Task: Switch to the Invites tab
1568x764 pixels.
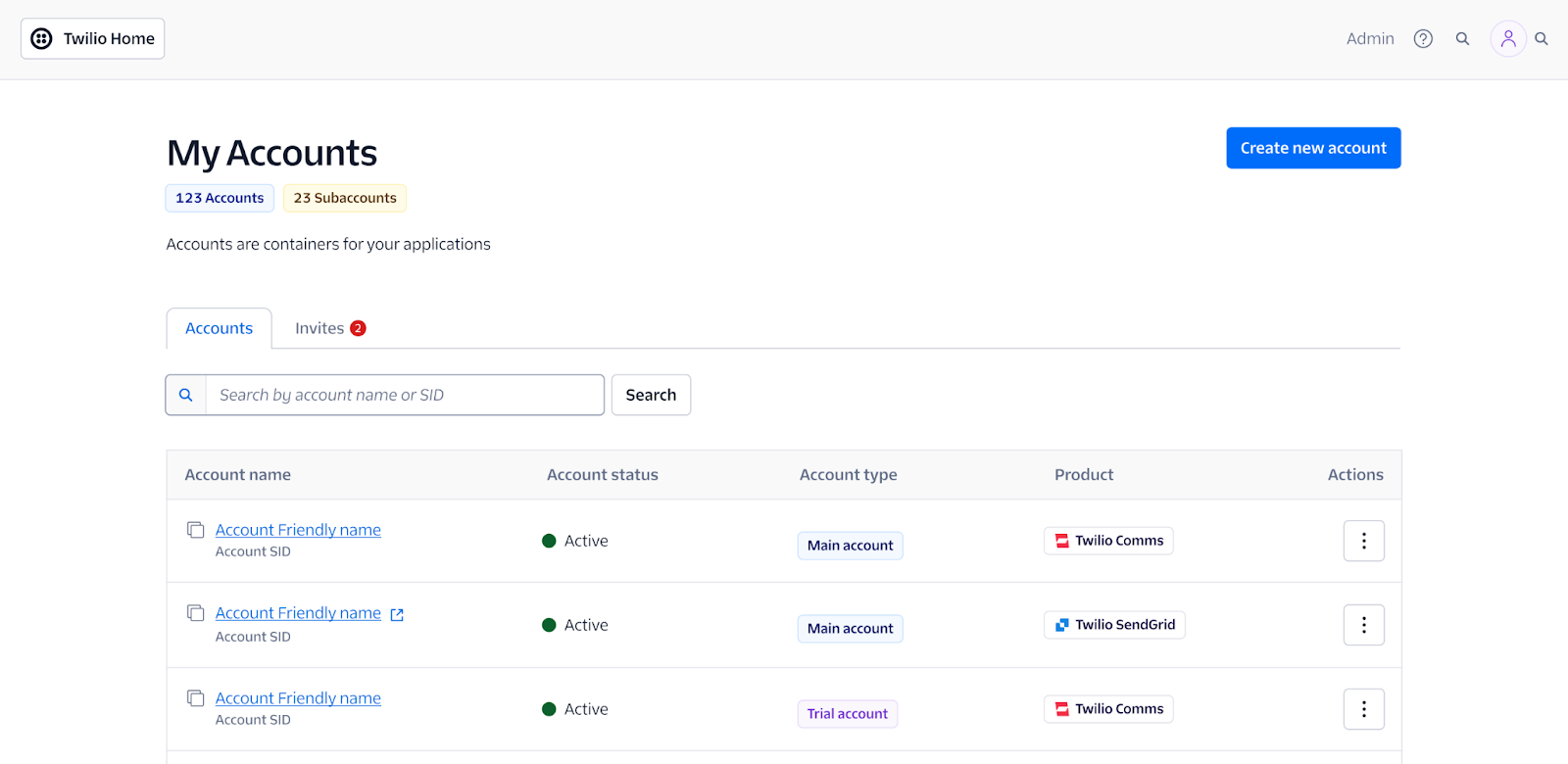Action: pos(330,328)
